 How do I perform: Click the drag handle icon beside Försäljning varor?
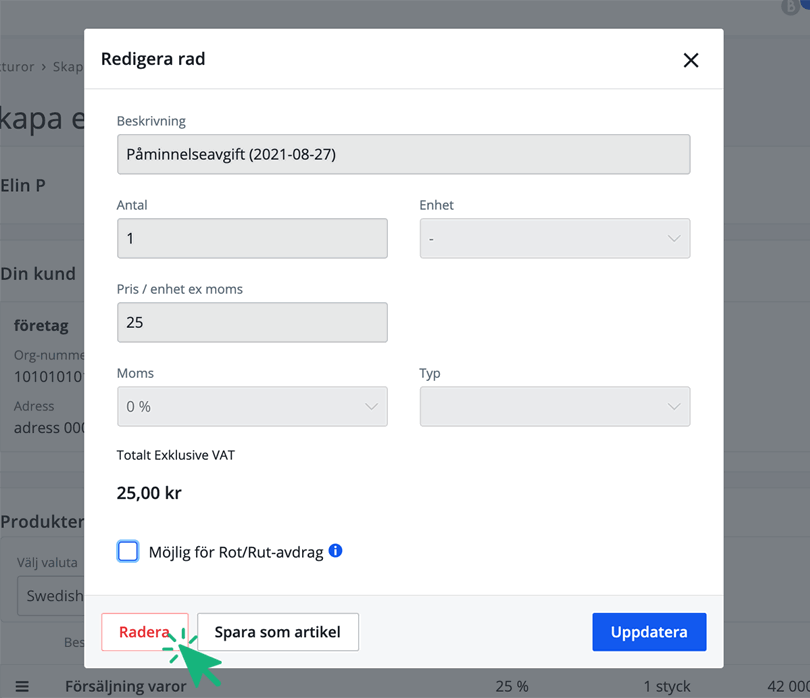coord(22,687)
